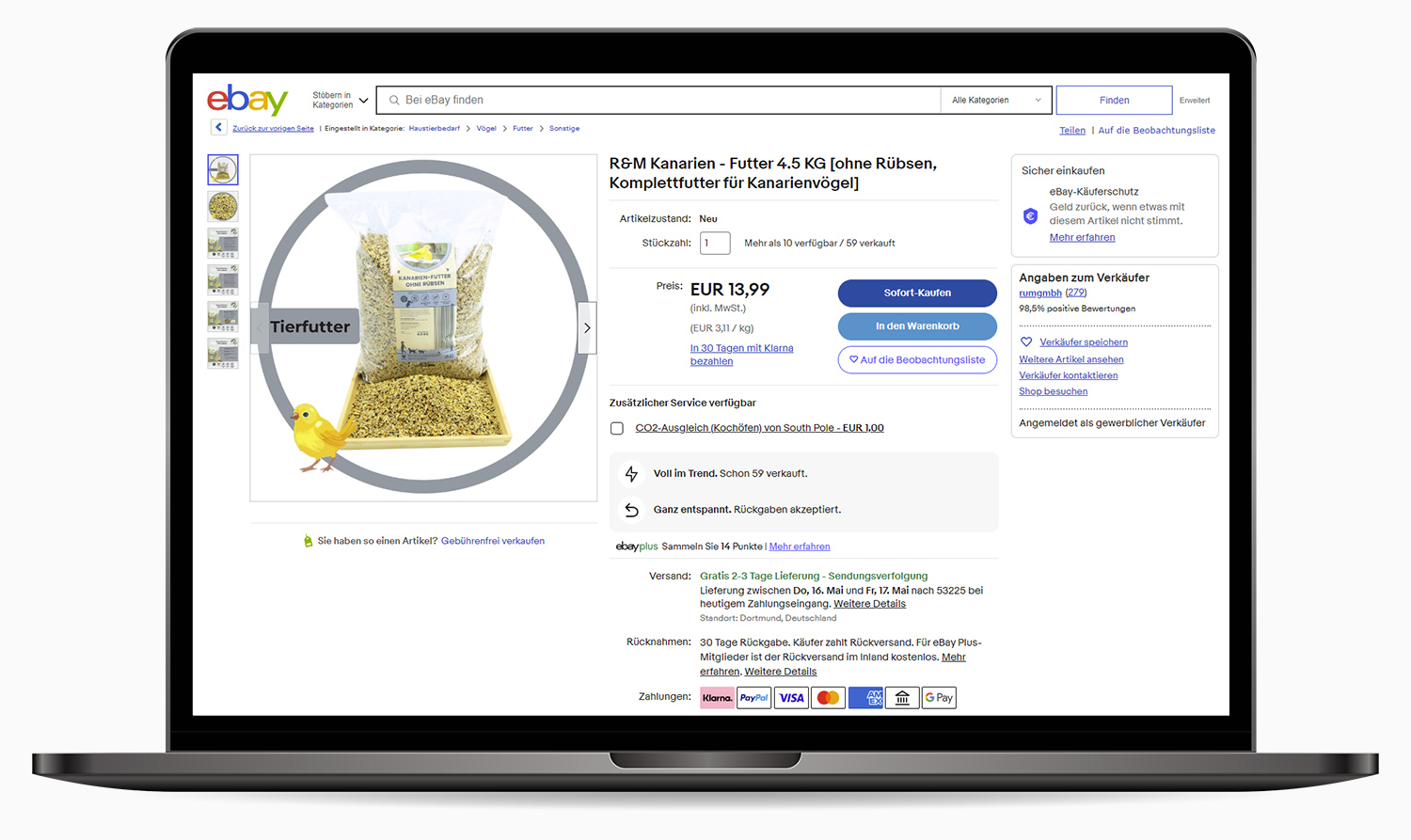Expand Stöbern in Kategorien menu

tap(341, 100)
